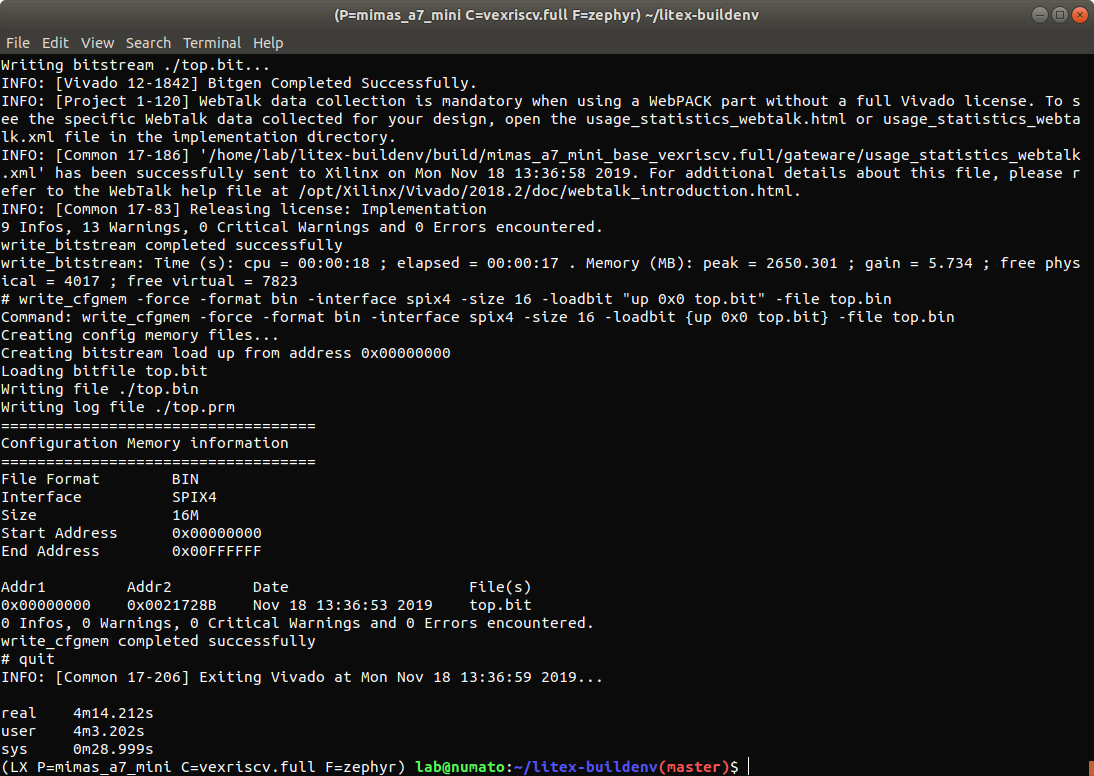1094x776 pixels.
Task: Click the 'Writing file ./top.bin' line
Action: pos(100,389)
